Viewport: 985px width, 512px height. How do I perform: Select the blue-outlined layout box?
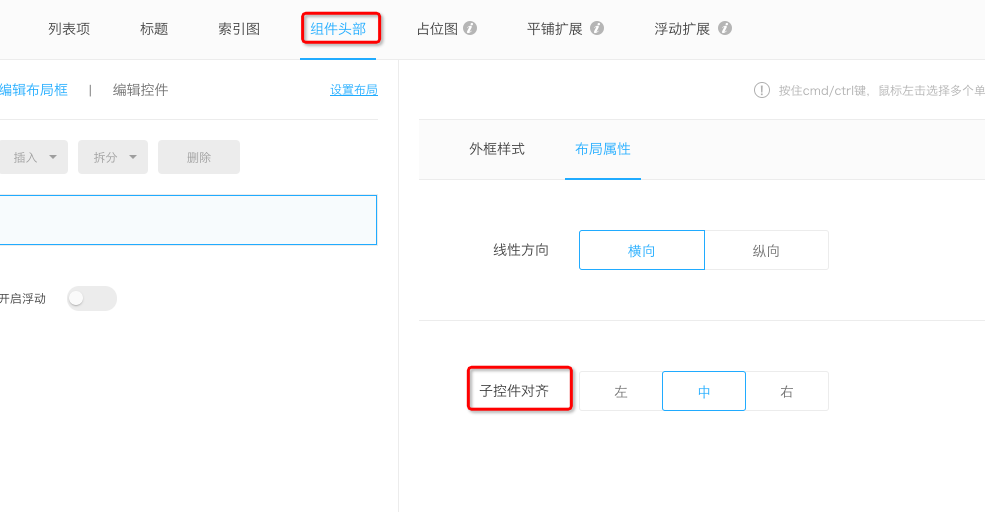tap(188, 220)
